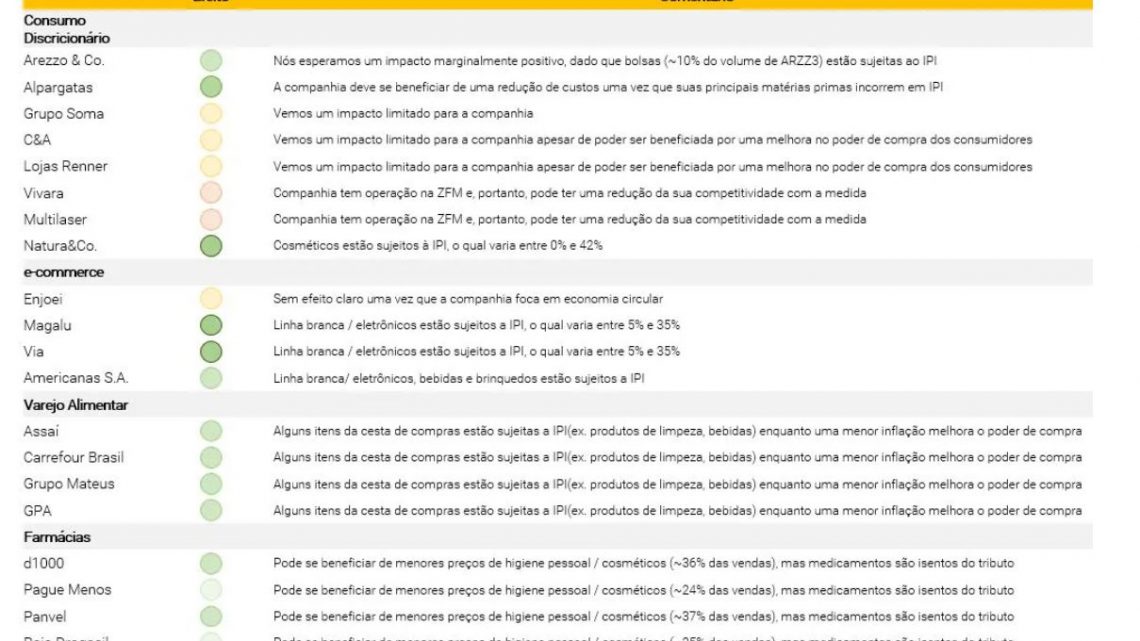Click the green circle beside d1000
Screen dimensions: 1140x641
pyautogui.click(x=211, y=563)
